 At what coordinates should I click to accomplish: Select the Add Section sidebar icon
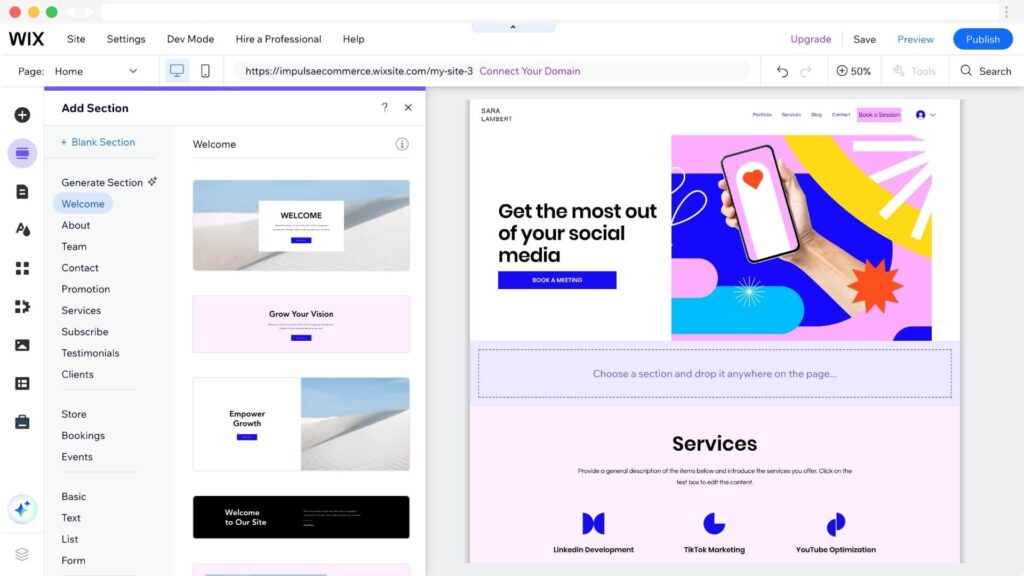coord(22,153)
